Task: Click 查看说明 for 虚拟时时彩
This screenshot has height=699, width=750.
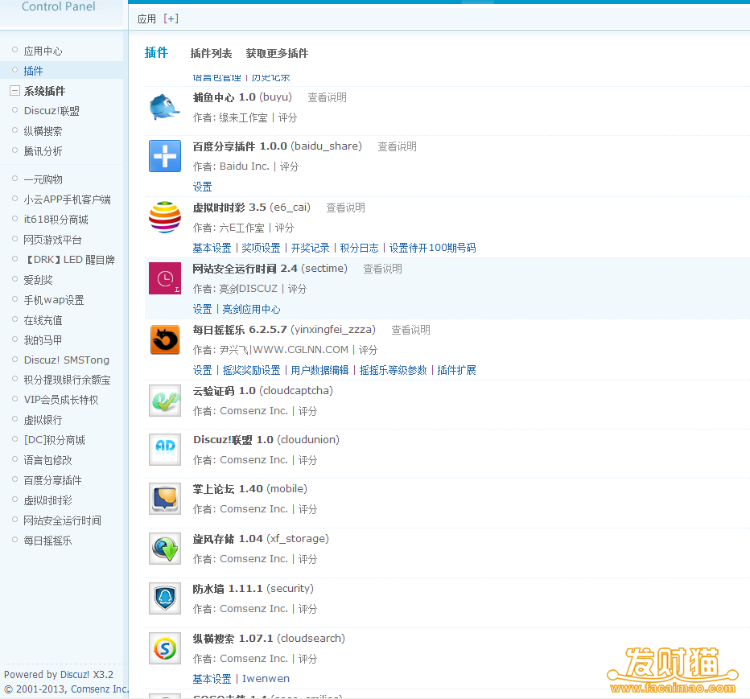Action: point(345,207)
